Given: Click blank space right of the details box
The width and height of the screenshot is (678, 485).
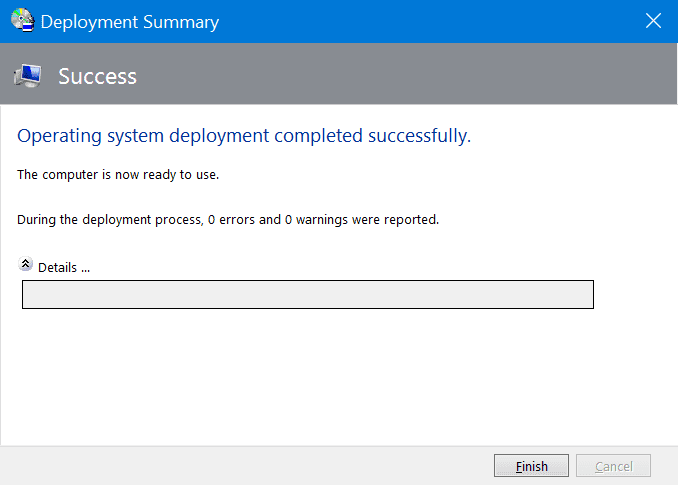Looking at the screenshot, I should pyautogui.click(x=635, y=294).
